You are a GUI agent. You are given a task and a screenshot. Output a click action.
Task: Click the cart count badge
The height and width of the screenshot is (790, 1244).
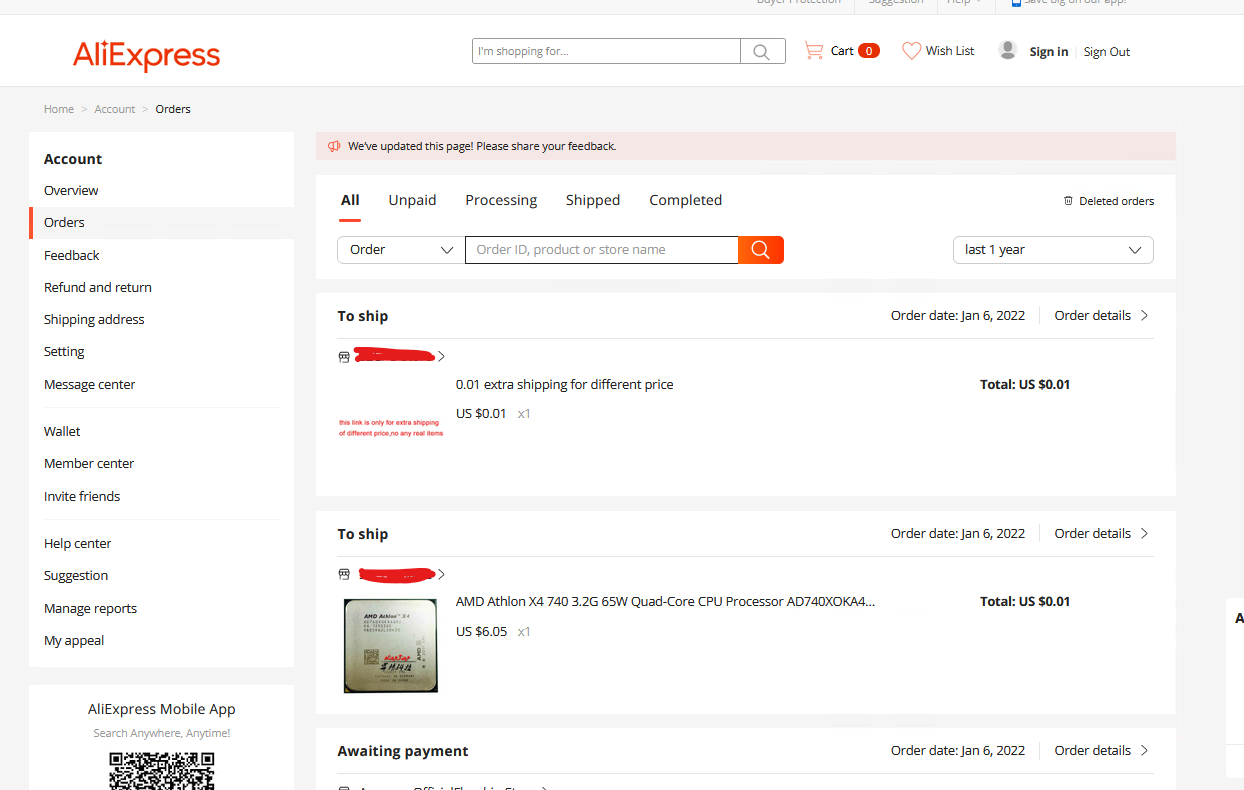[x=869, y=51]
